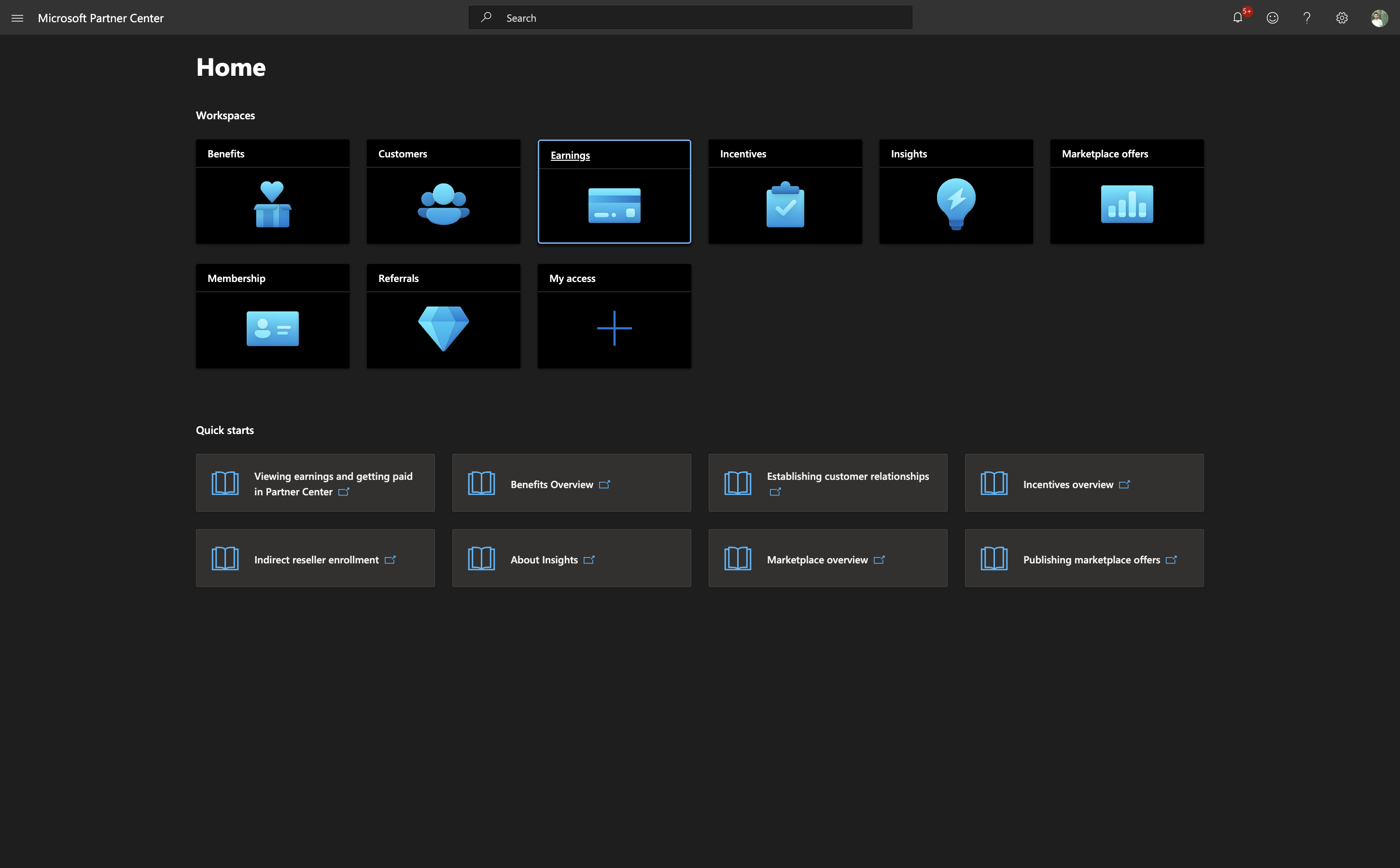1400x868 pixels.
Task: Open the settings gear
Action: point(1342,18)
